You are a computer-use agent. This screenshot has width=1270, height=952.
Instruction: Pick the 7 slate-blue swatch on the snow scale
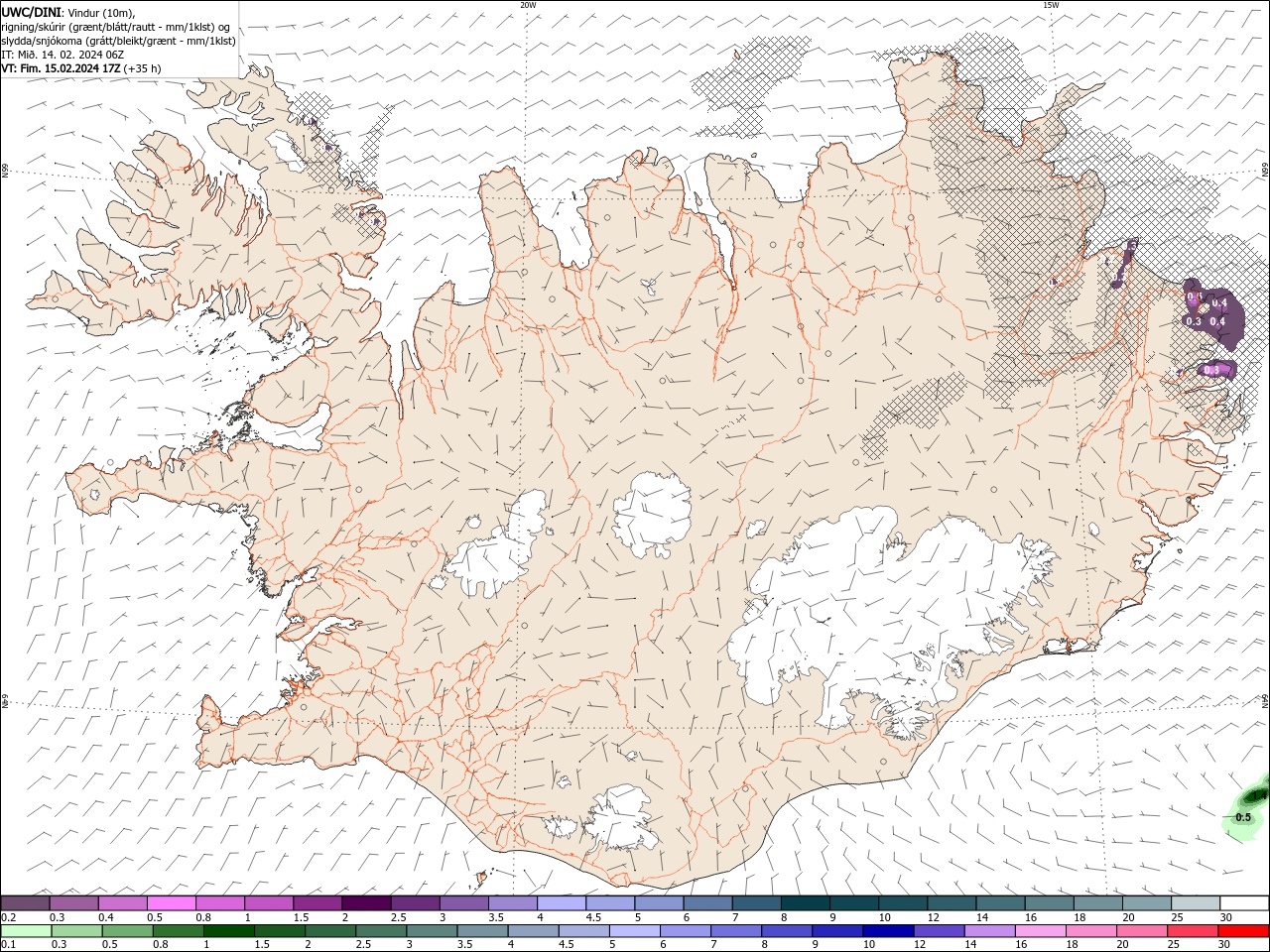(755, 903)
